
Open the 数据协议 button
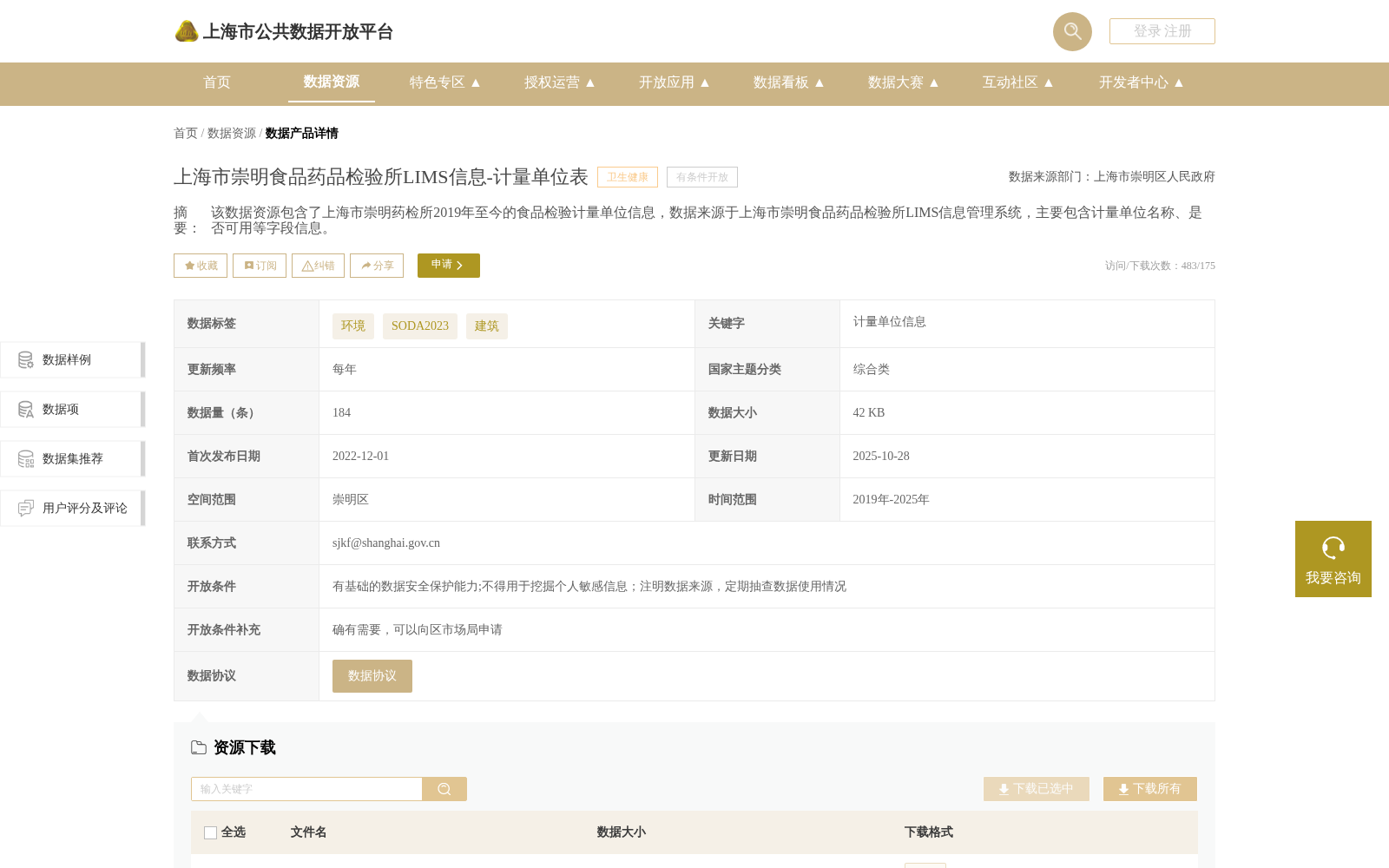(372, 676)
